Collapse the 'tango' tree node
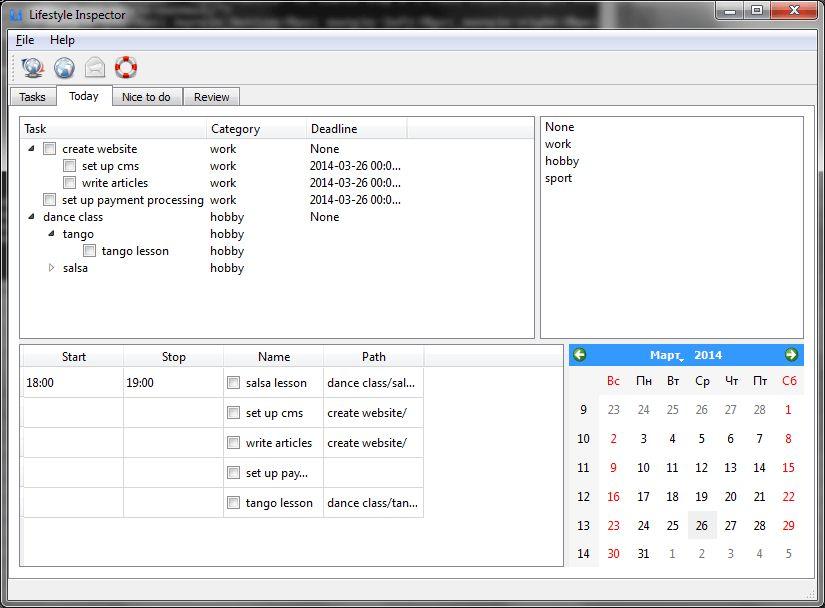The image size is (825, 608). click(52, 234)
